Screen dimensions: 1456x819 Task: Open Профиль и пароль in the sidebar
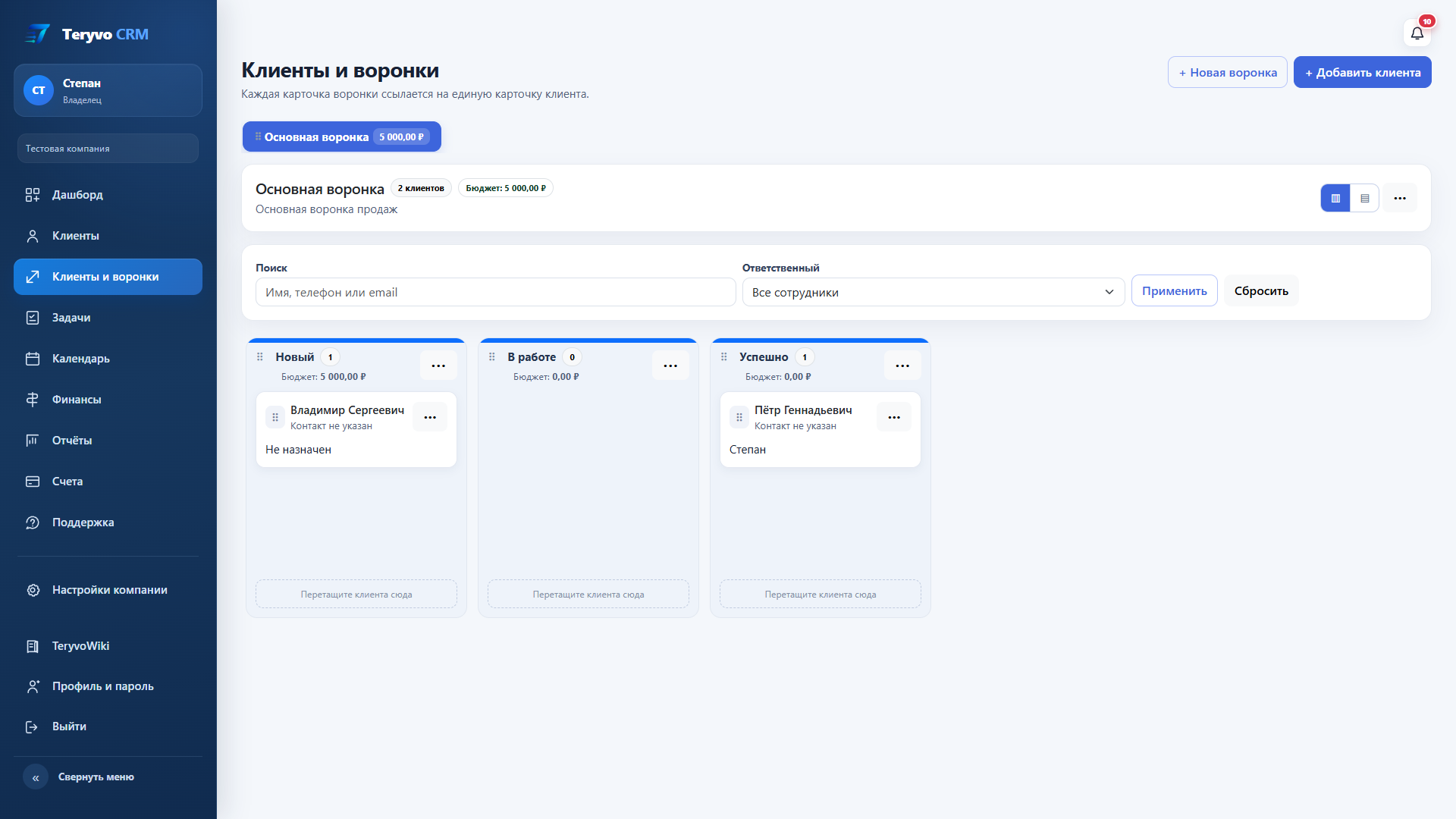(x=108, y=686)
